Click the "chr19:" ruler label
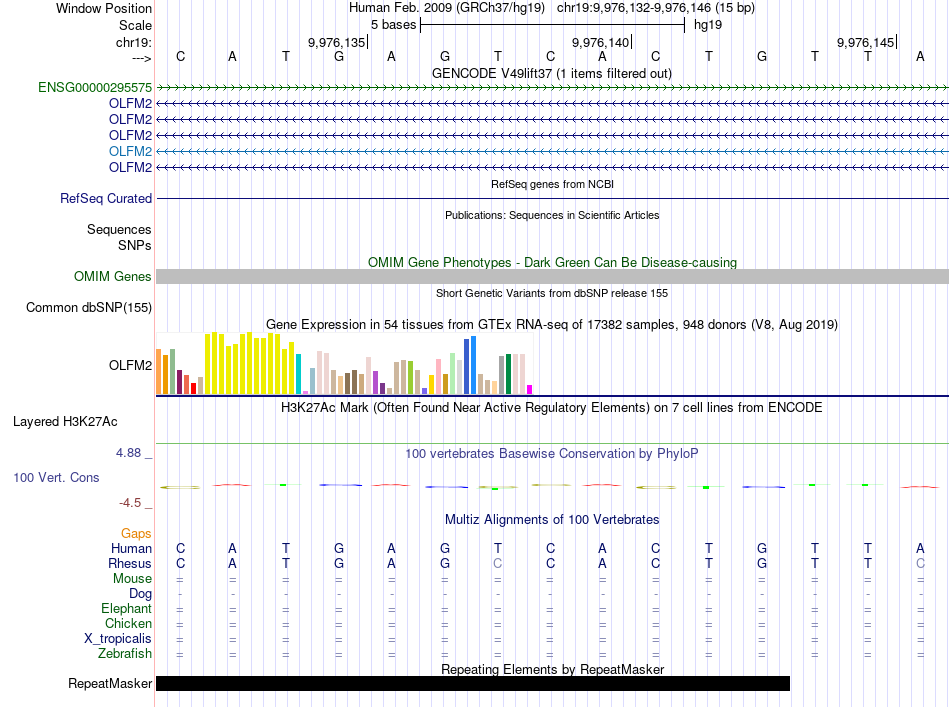Viewport: 950px width, 707px height. click(x=134, y=42)
